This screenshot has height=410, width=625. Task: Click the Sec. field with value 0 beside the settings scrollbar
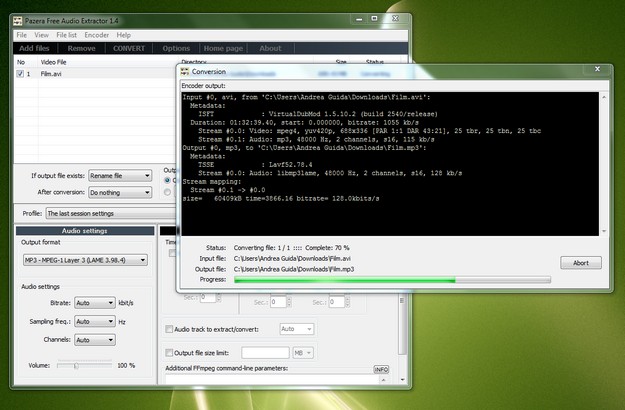pos(337,302)
